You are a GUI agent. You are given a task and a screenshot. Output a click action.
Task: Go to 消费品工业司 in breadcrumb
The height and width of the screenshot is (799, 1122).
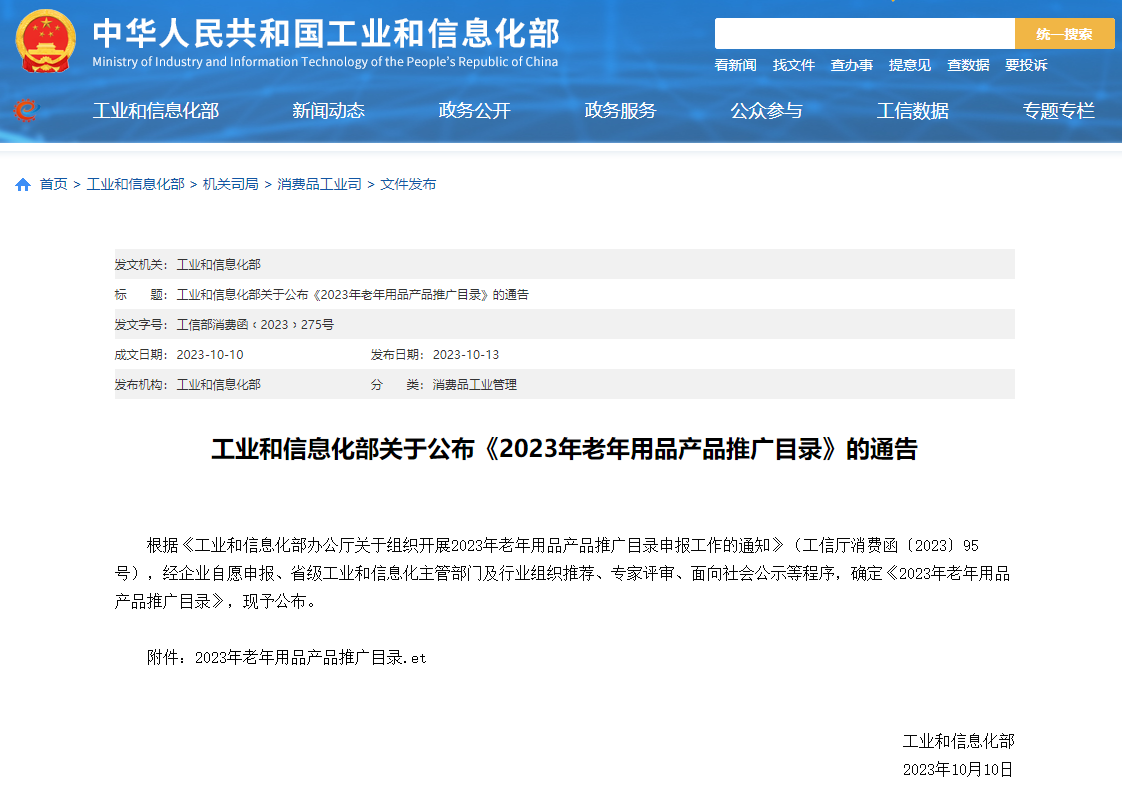[319, 185]
